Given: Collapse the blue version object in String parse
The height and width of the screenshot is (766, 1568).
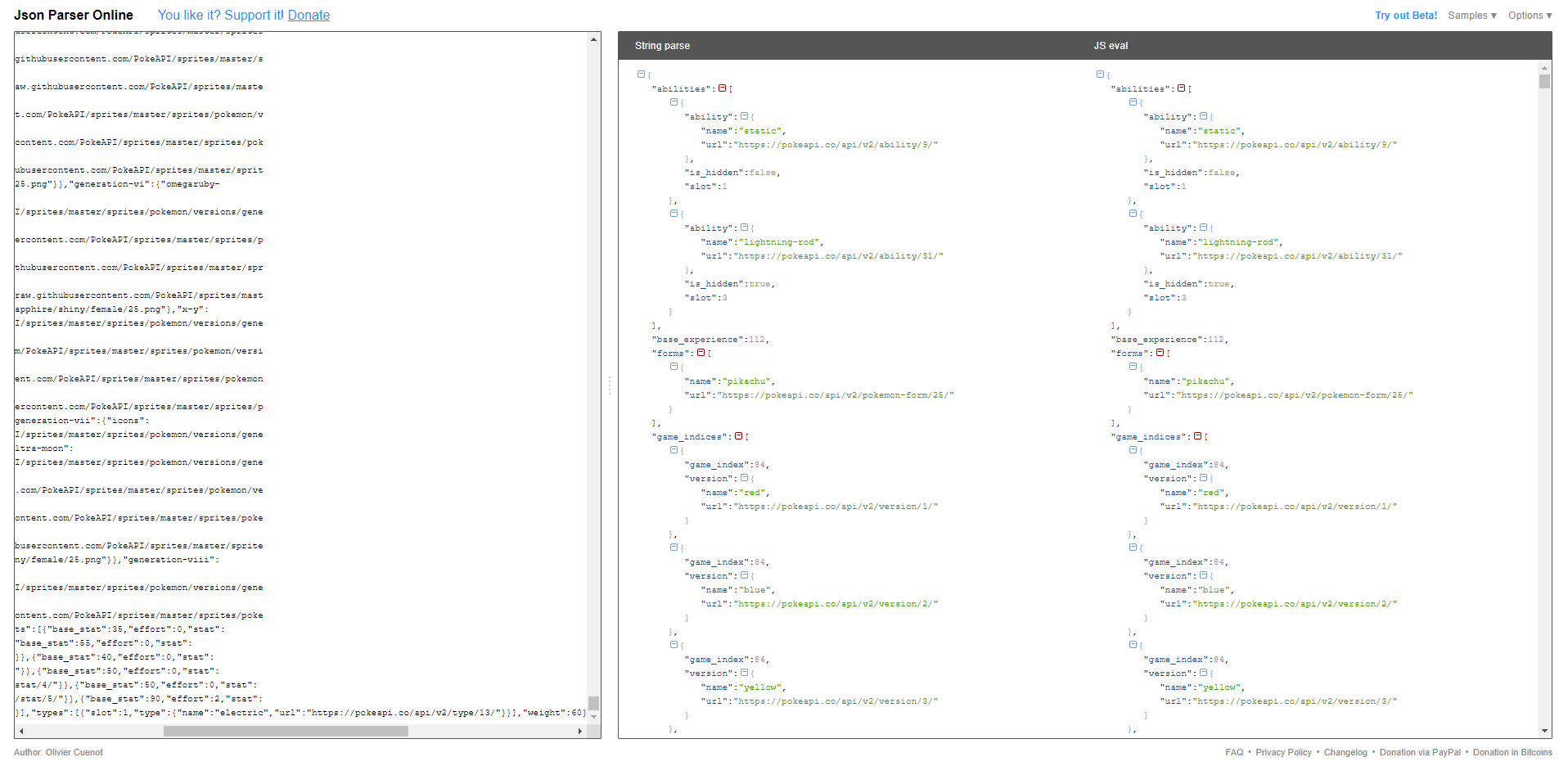Looking at the screenshot, I should coord(743,575).
